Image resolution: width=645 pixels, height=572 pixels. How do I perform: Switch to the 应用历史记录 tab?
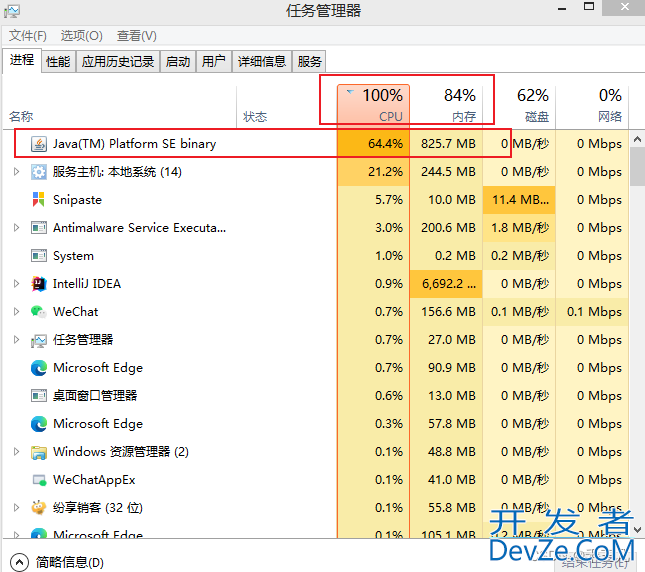(118, 62)
